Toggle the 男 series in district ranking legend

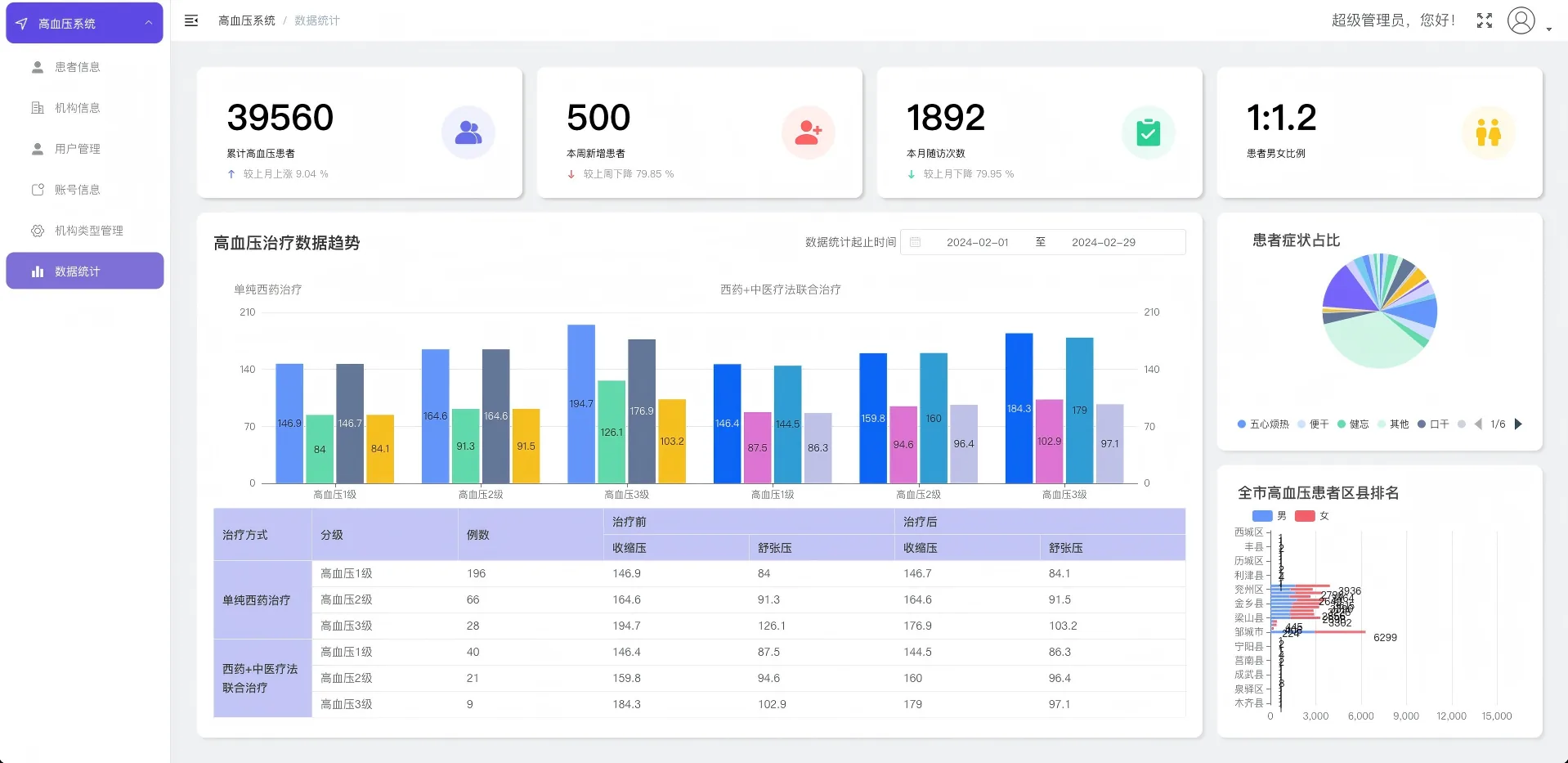point(1270,516)
